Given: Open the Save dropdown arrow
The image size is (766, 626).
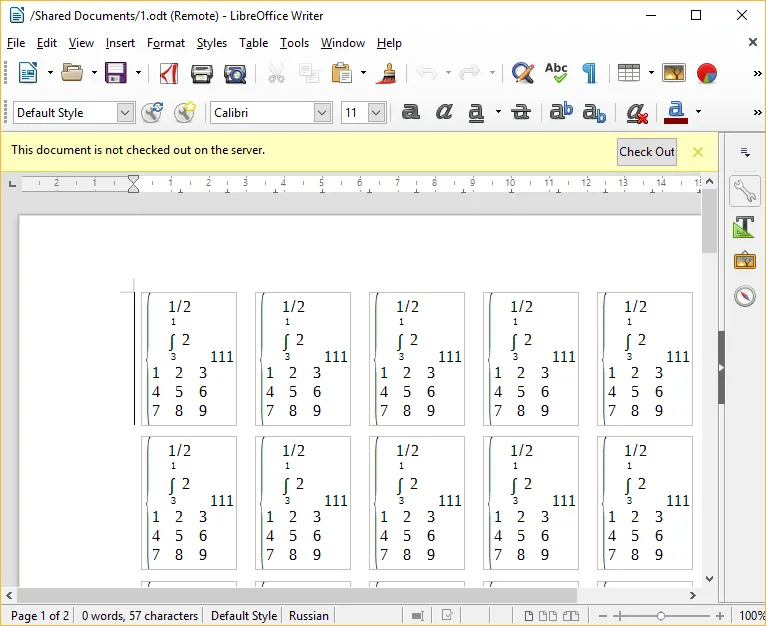Looking at the screenshot, I should tap(138, 73).
